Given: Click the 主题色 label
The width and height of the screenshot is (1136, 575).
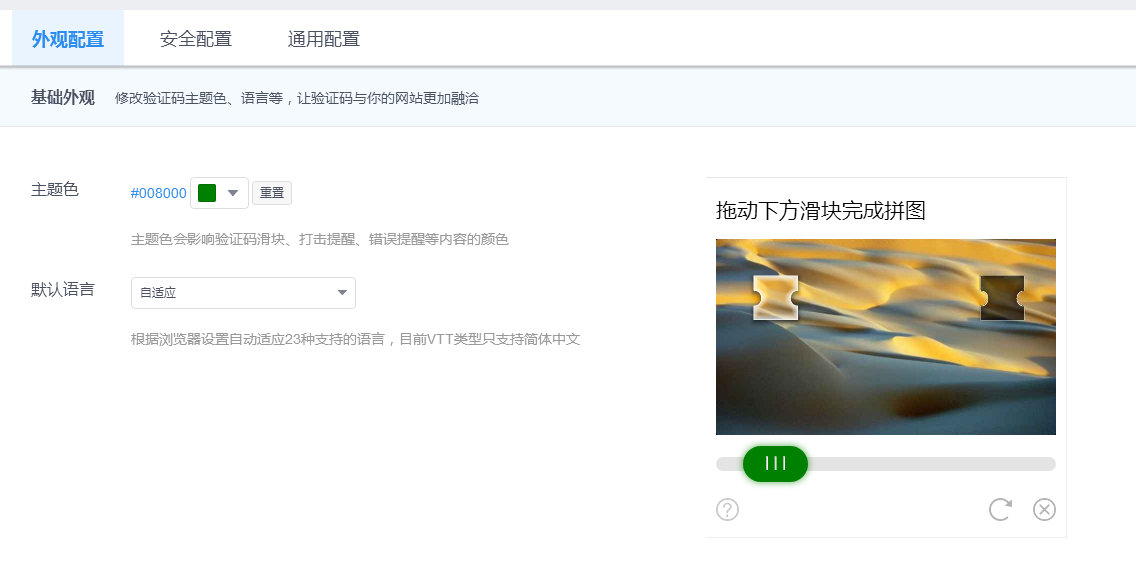Looking at the screenshot, I should (54, 190).
